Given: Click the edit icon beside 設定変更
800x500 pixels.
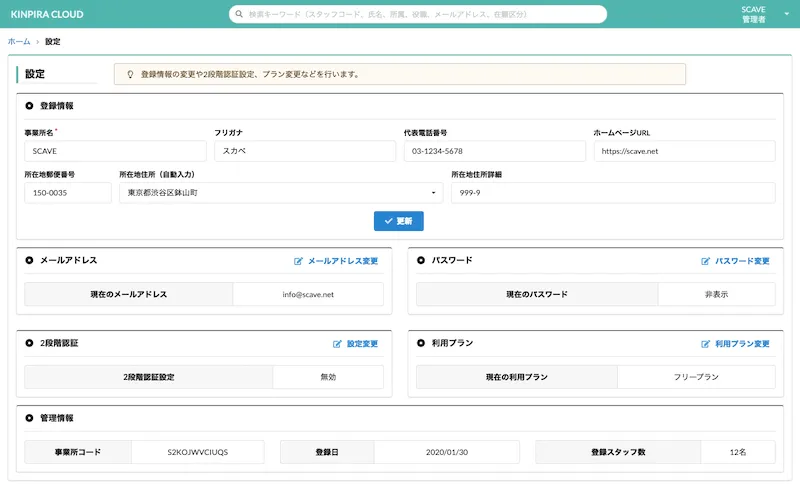Looking at the screenshot, I should point(337,344).
